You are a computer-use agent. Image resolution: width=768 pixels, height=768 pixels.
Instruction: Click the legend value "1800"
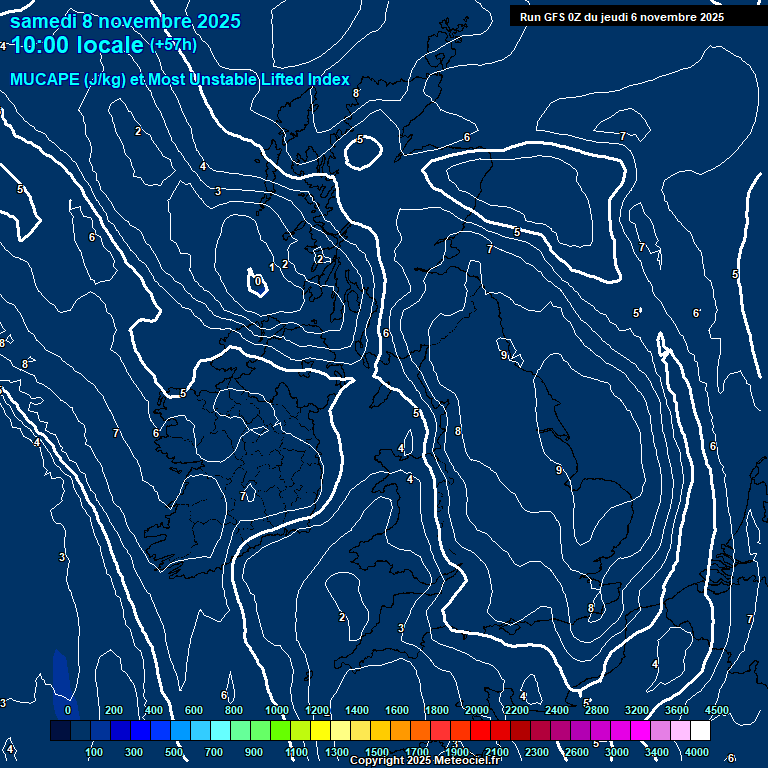[437, 710]
